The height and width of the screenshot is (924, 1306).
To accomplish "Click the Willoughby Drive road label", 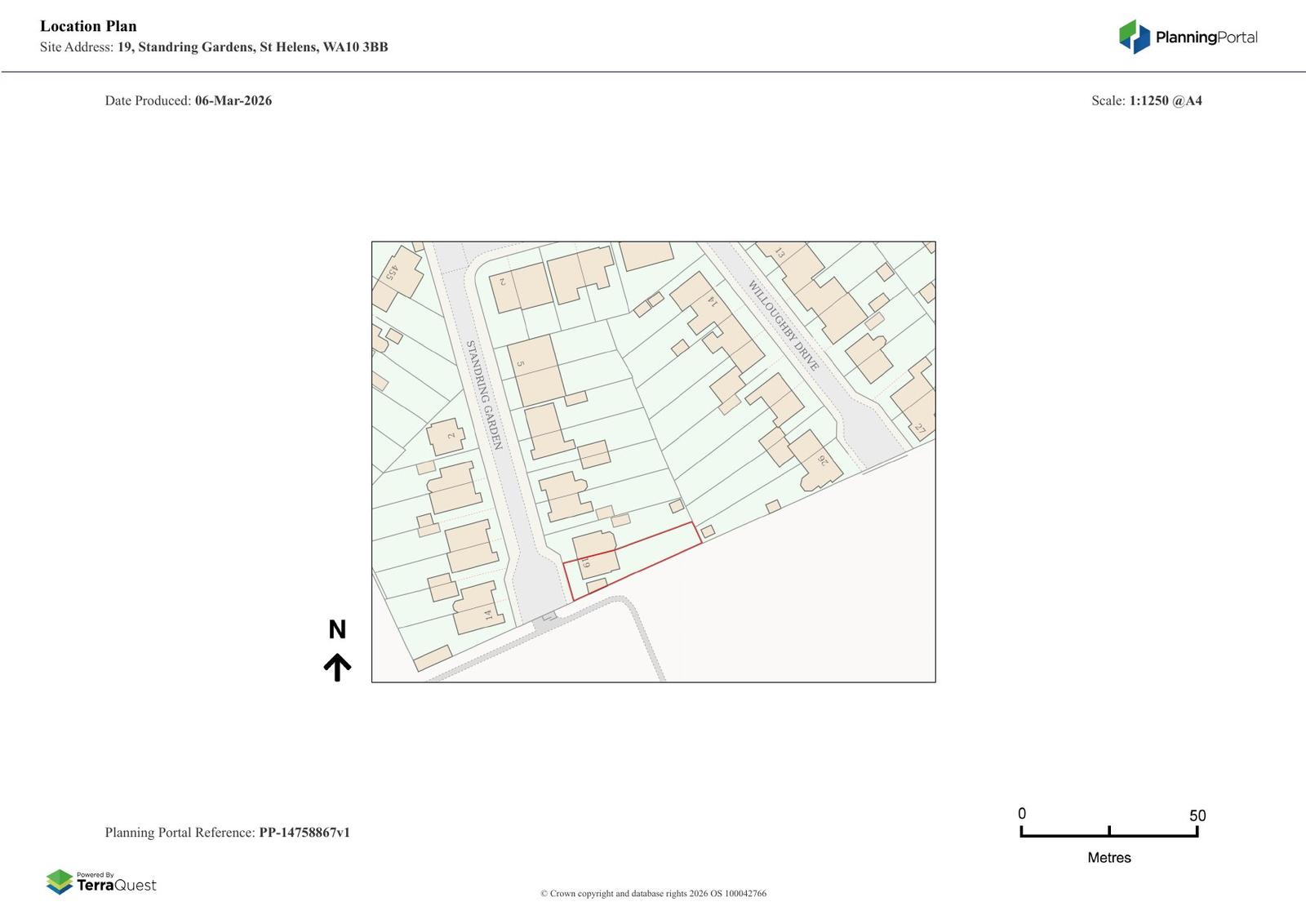I will tap(783, 325).
